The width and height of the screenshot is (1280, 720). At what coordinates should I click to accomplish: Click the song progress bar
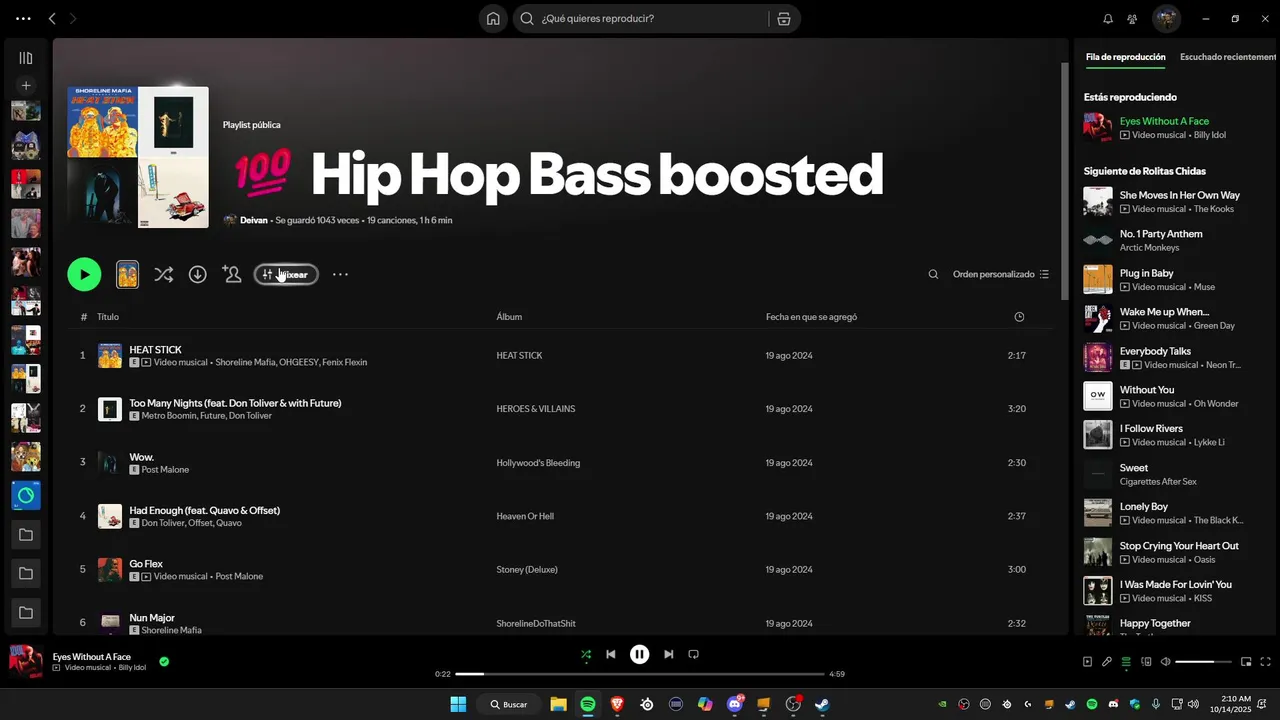click(639, 674)
